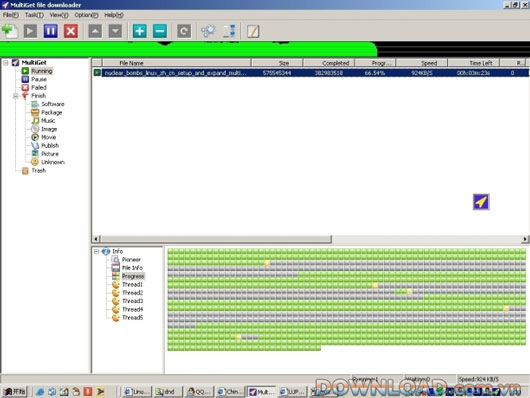The height and width of the screenshot is (398, 530).
Task: Remove a thread with the cyan minus button
Action: [160, 31]
